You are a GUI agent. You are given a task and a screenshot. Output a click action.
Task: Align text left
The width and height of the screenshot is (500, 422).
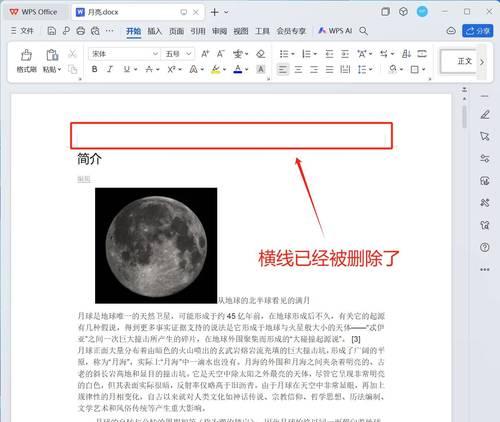tap(283, 69)
